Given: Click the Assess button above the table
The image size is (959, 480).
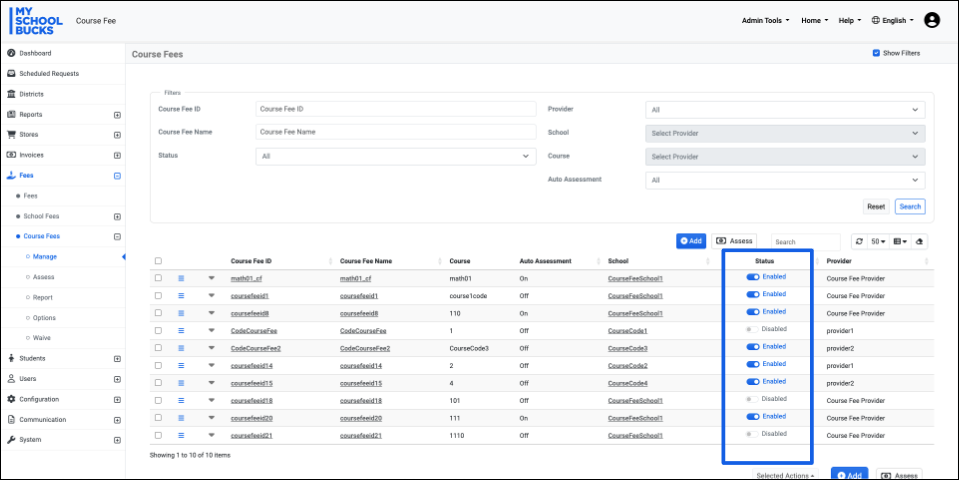Looking at the screenshot, I should pos(734,241).
